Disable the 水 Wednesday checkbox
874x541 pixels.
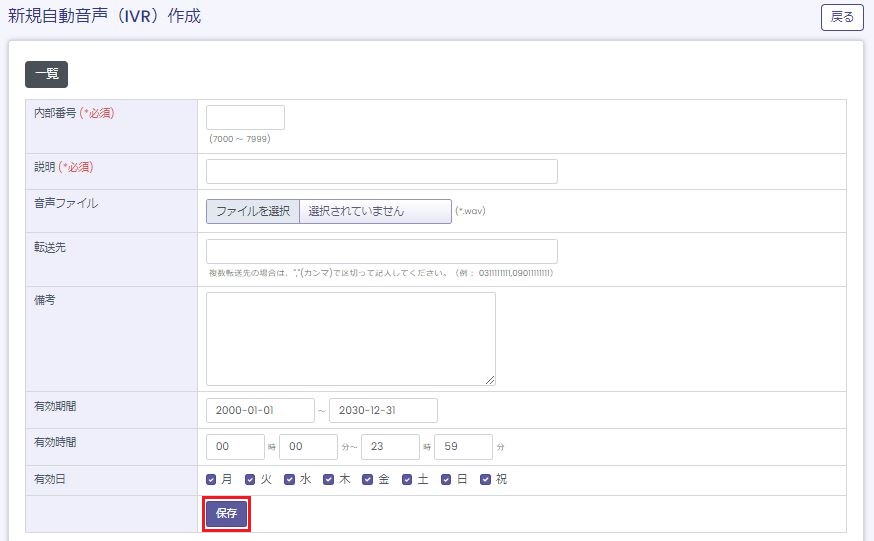(290, 480)
